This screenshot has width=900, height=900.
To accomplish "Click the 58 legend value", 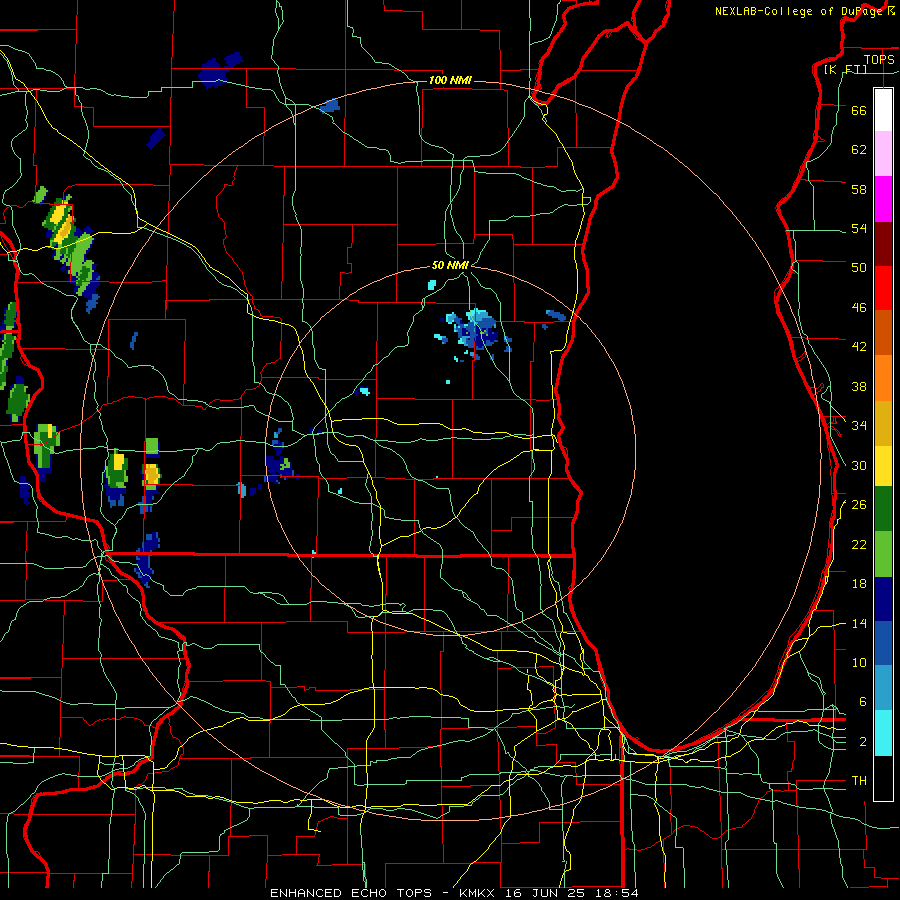I will (x=859, y=189).
